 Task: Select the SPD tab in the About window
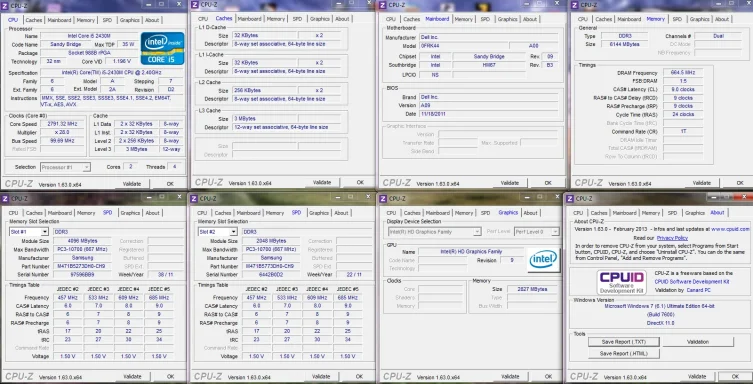673,213
